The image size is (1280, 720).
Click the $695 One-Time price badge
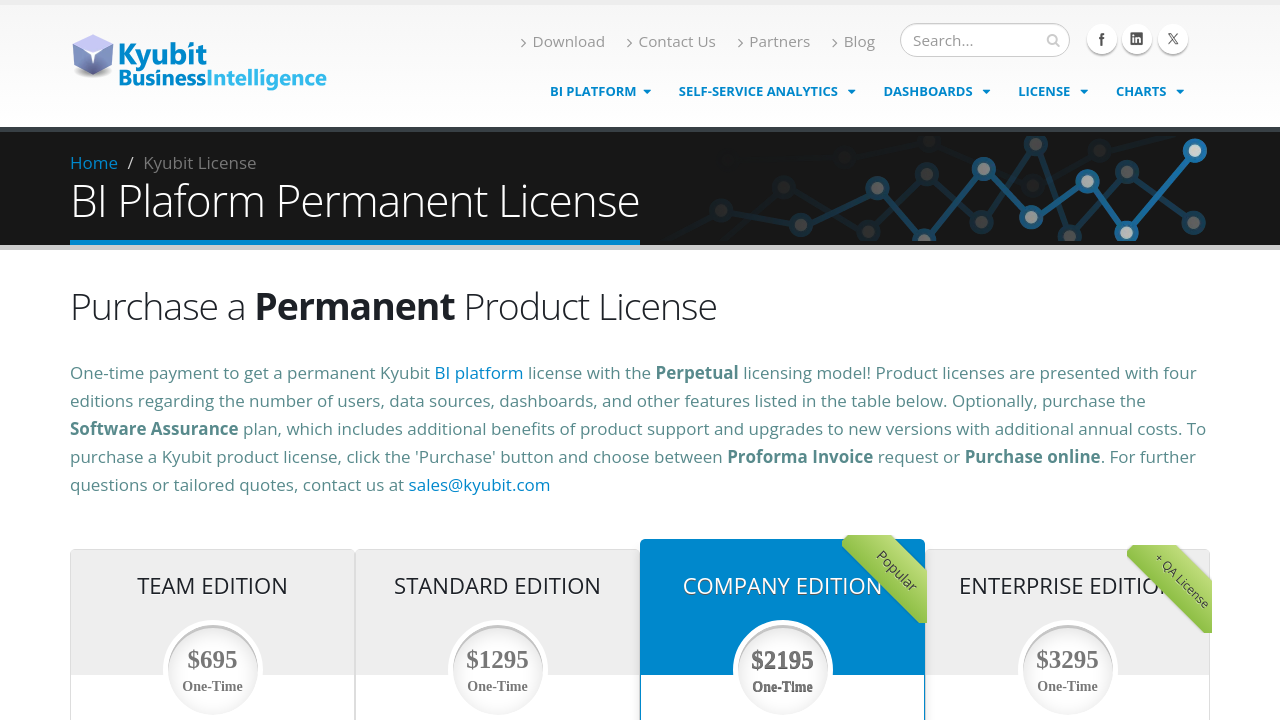click(x=212, y=669)
